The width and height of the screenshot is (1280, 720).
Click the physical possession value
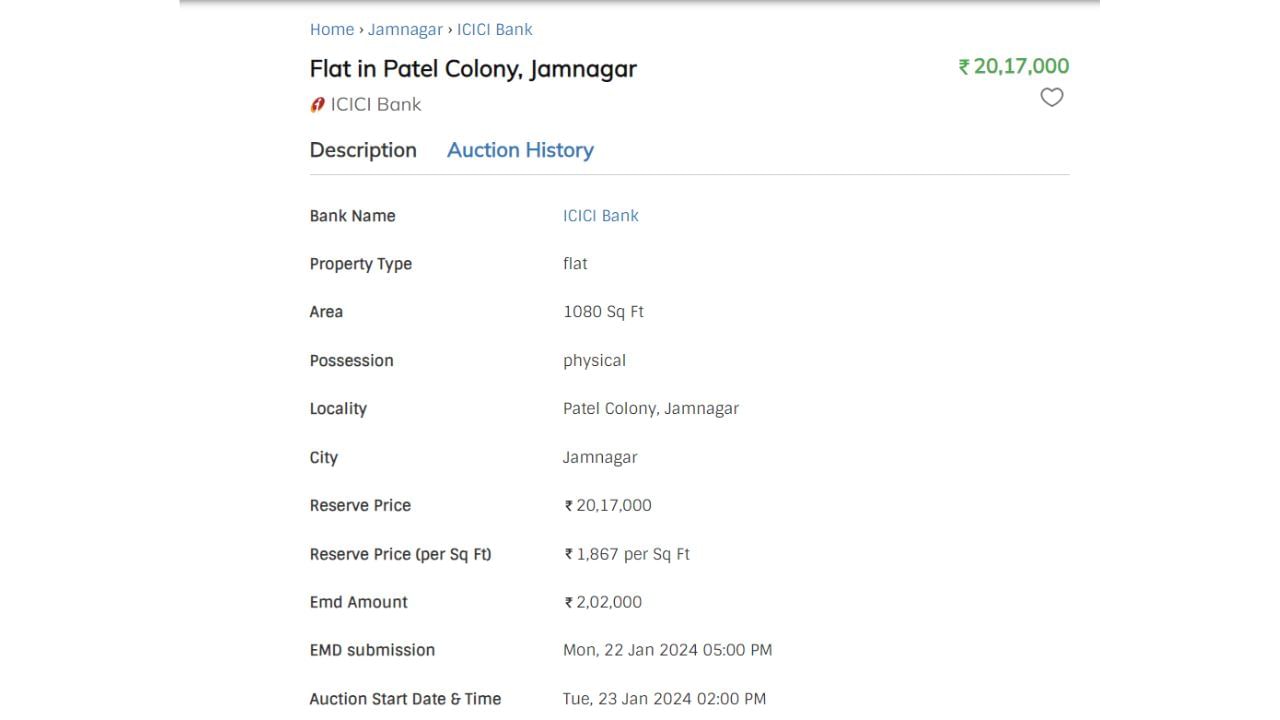click(594, 360)
